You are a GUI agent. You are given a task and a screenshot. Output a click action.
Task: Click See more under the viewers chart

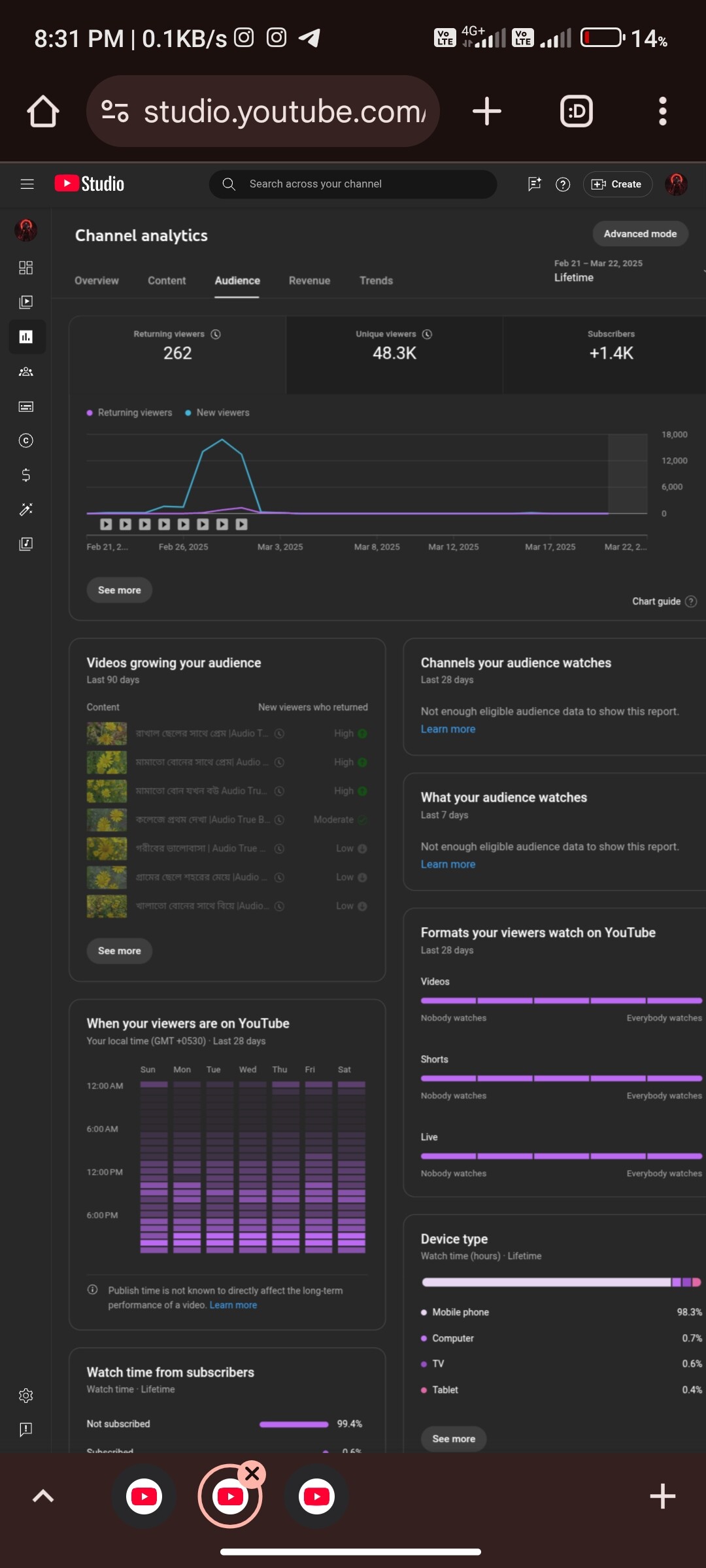120,590
